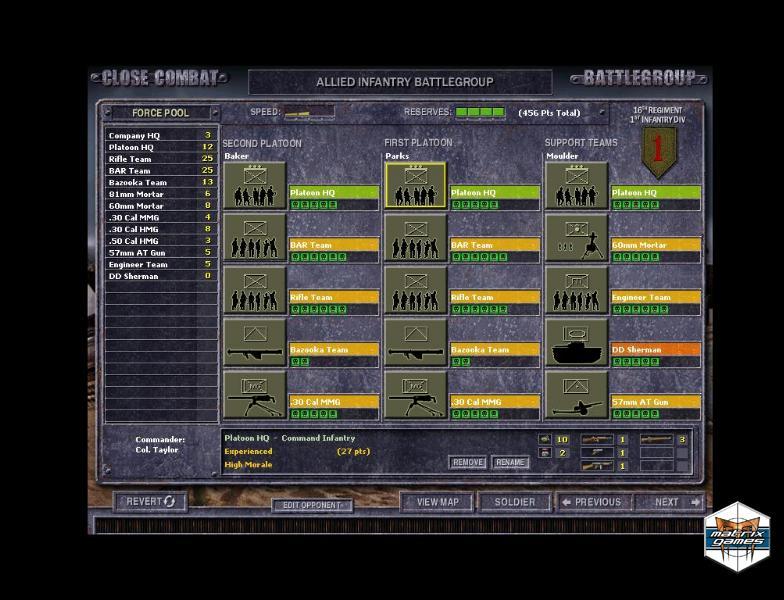This screenshot has width=784, height=600.
Task: Pick Company HQ from force pool
Action: [x=160, y=135]
